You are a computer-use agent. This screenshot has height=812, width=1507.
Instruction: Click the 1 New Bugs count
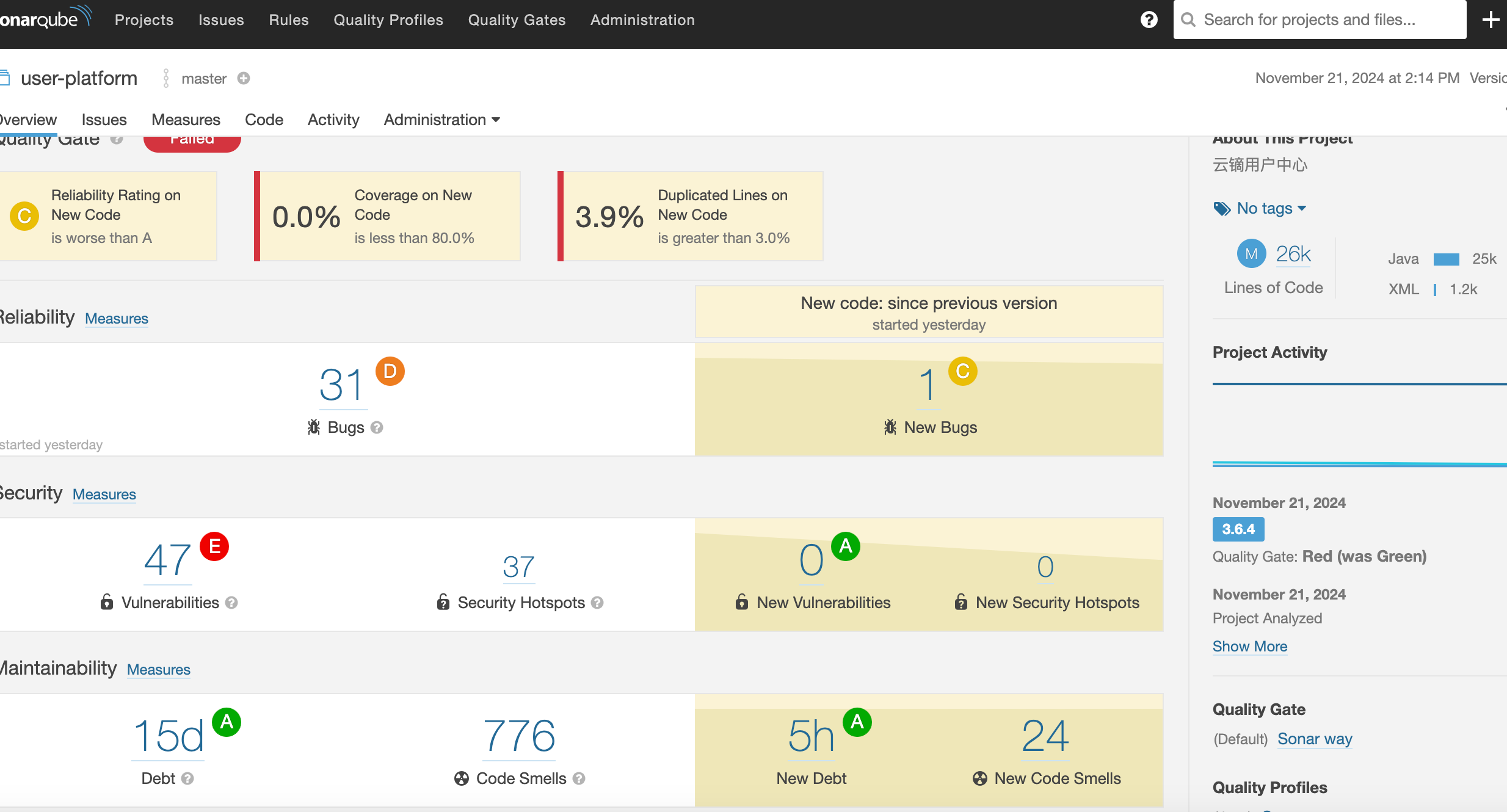pyautogui.click(x=928, y=385)
